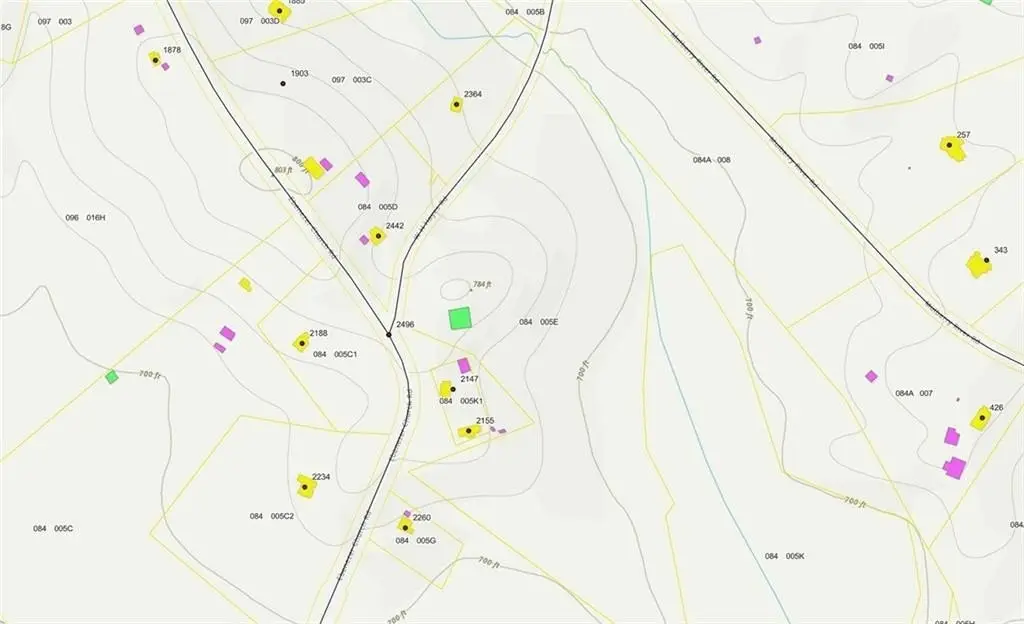Click the parcel label 084 005E
This screenshot has width=1024, height=624.
[x=538, y=322]
